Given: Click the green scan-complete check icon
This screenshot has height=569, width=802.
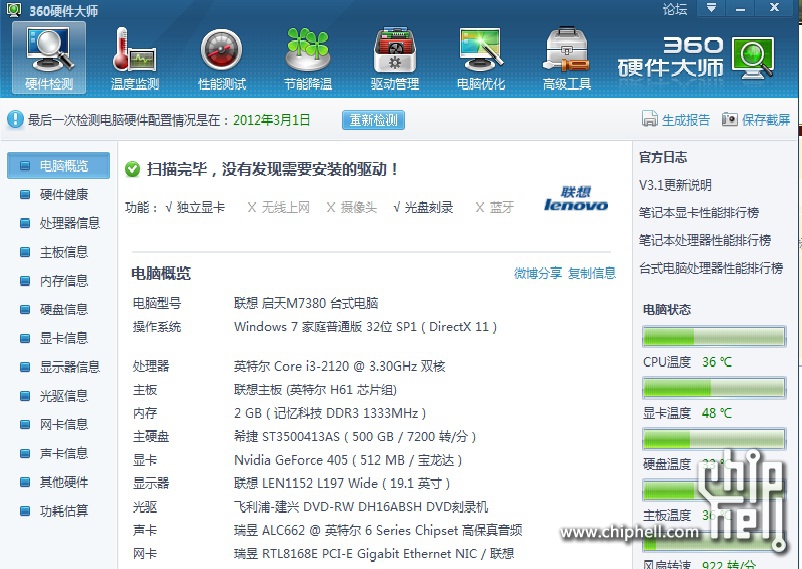Looking at the screenshot, I should click(x=132, y=169).
